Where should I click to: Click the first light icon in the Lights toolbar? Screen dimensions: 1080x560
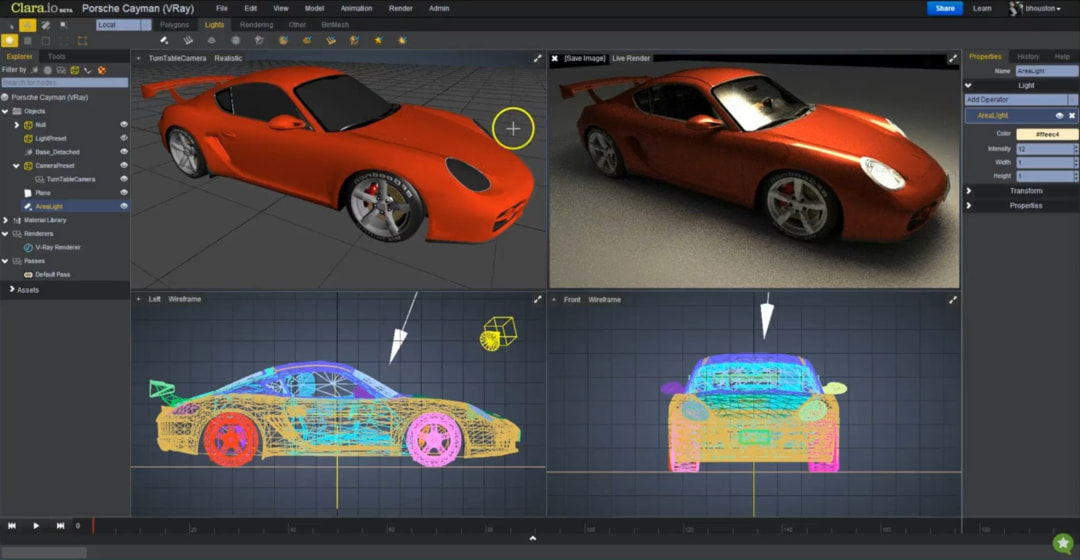pos(164,41)
